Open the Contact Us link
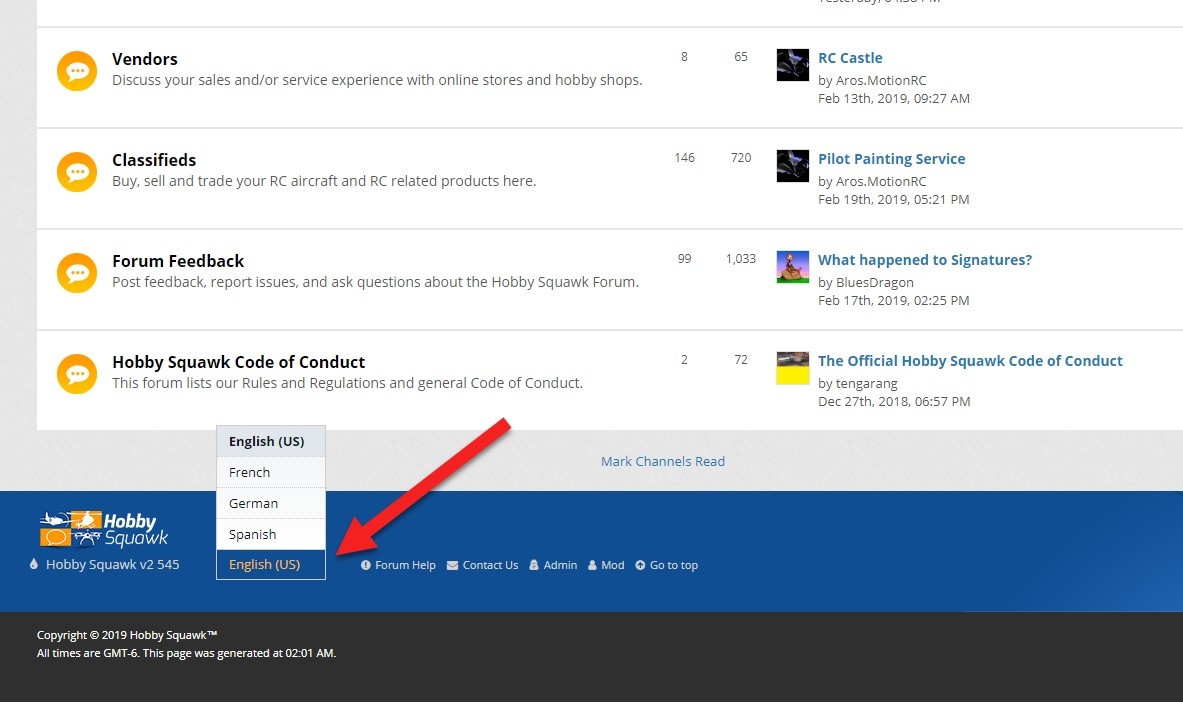This screenshot has width=1183, height=706. tap(490, 565)
